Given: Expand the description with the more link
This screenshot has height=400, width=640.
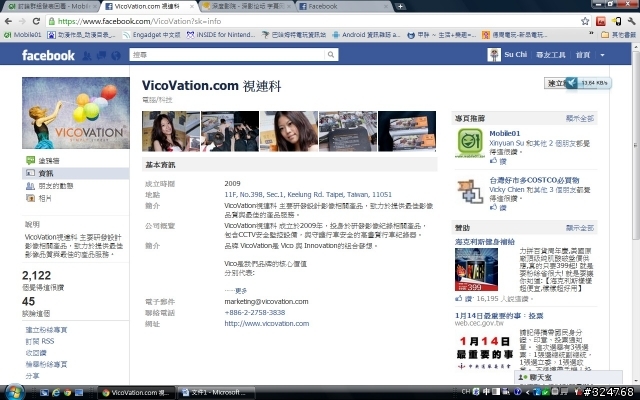Looking at the screenshot, I should point(236,291).
